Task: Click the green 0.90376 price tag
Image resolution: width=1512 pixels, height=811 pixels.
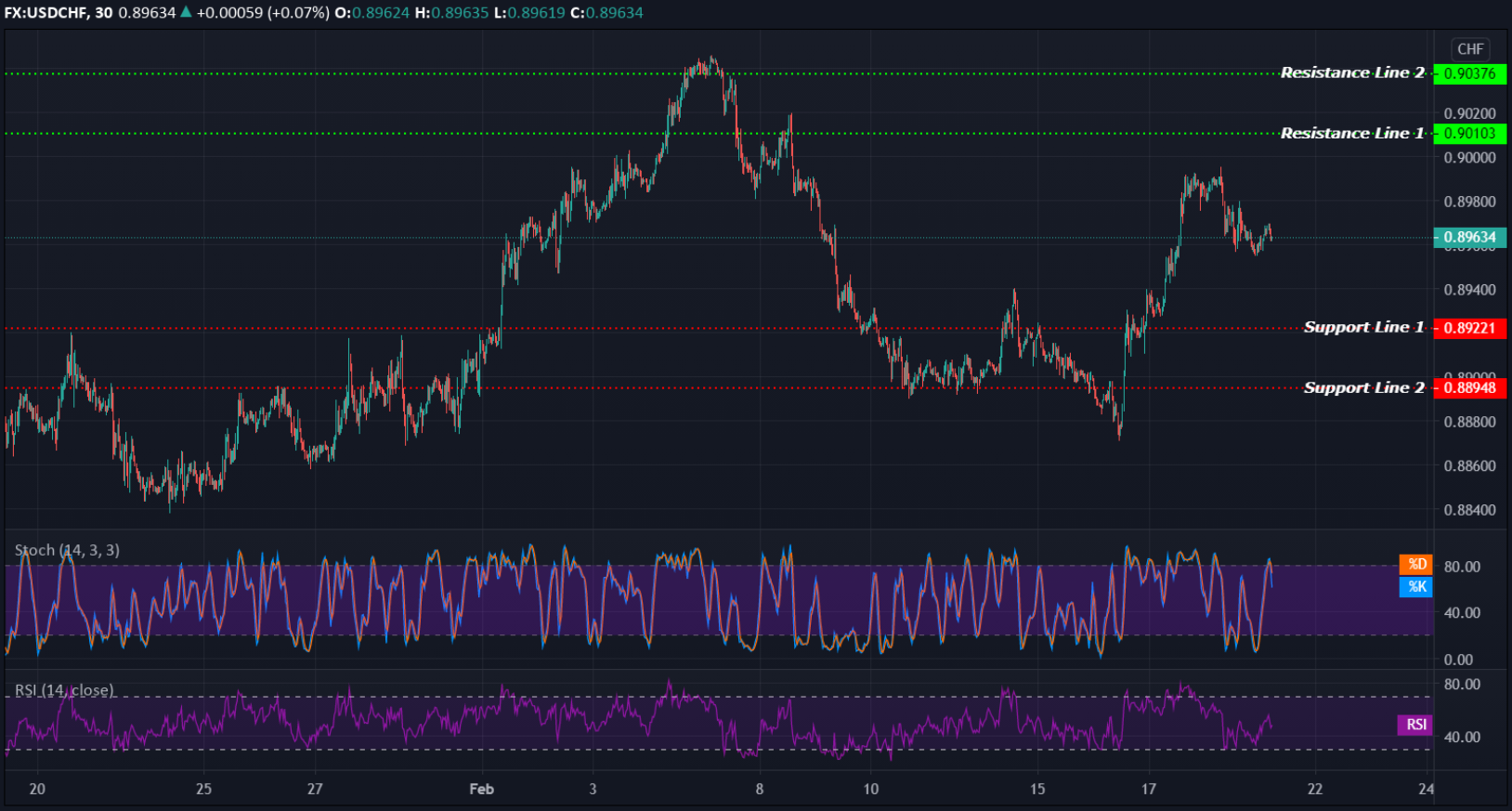Action: pyautogui.click(x=1470, y=73)
